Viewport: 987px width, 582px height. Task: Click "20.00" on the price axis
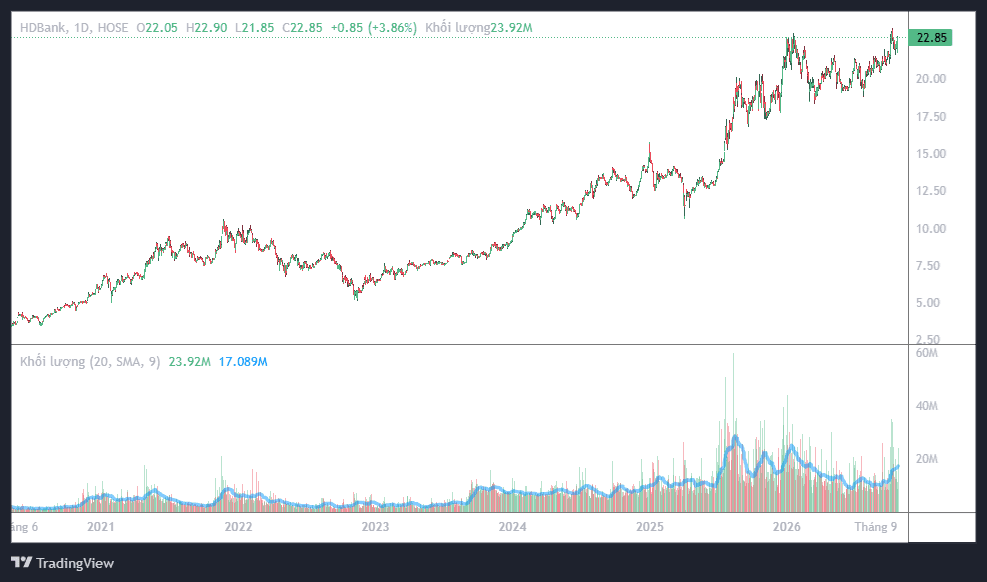[931, 79]
